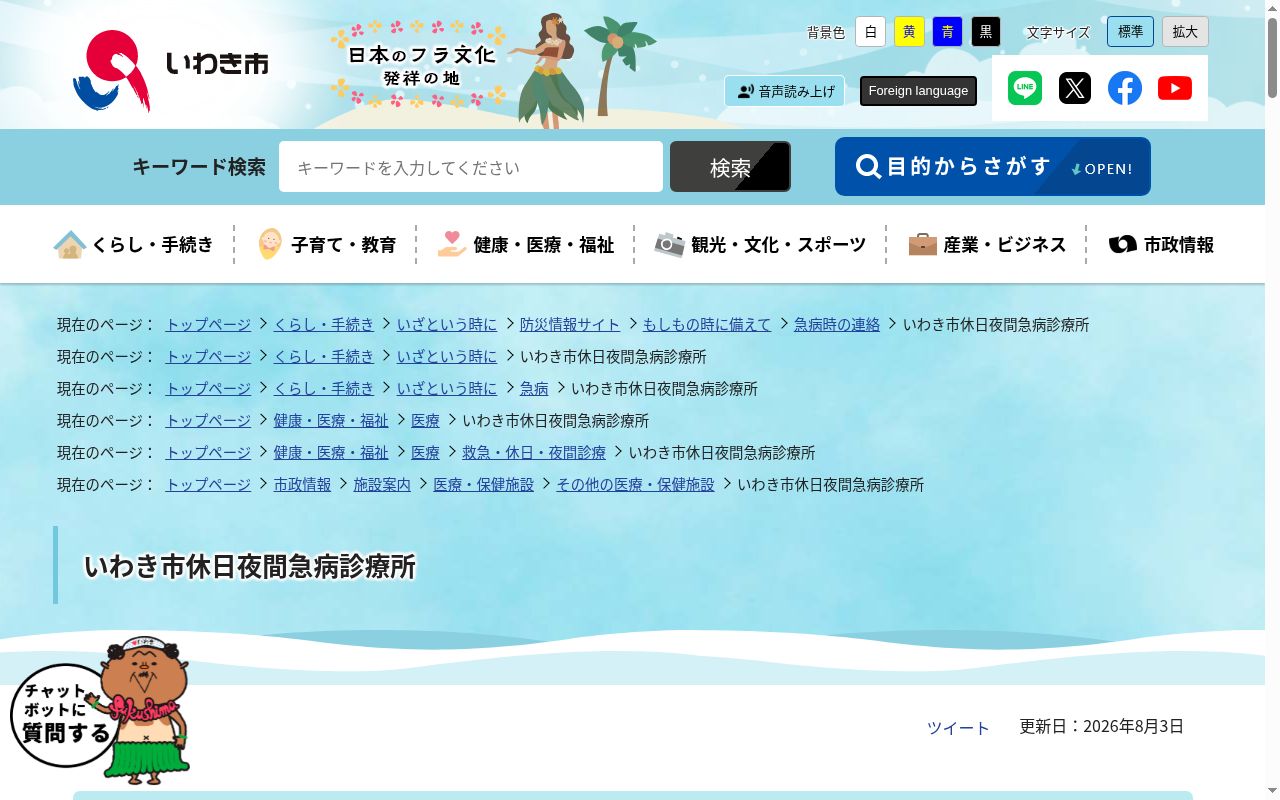Set background color to black (黒)

point(986,32)
